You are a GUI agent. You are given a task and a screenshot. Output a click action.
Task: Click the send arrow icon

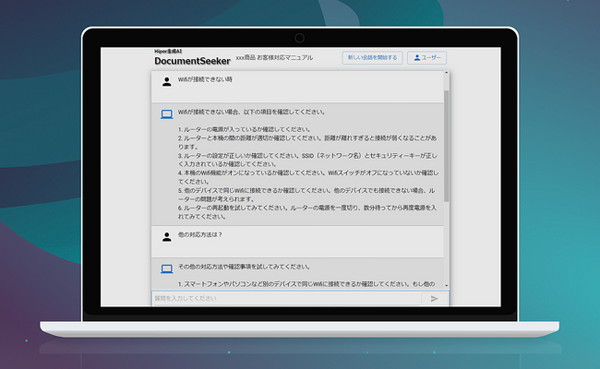(x=434, y=299)
